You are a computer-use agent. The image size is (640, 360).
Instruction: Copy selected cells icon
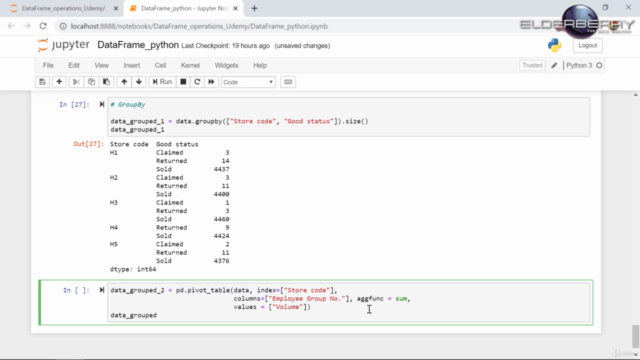[91, 82]
